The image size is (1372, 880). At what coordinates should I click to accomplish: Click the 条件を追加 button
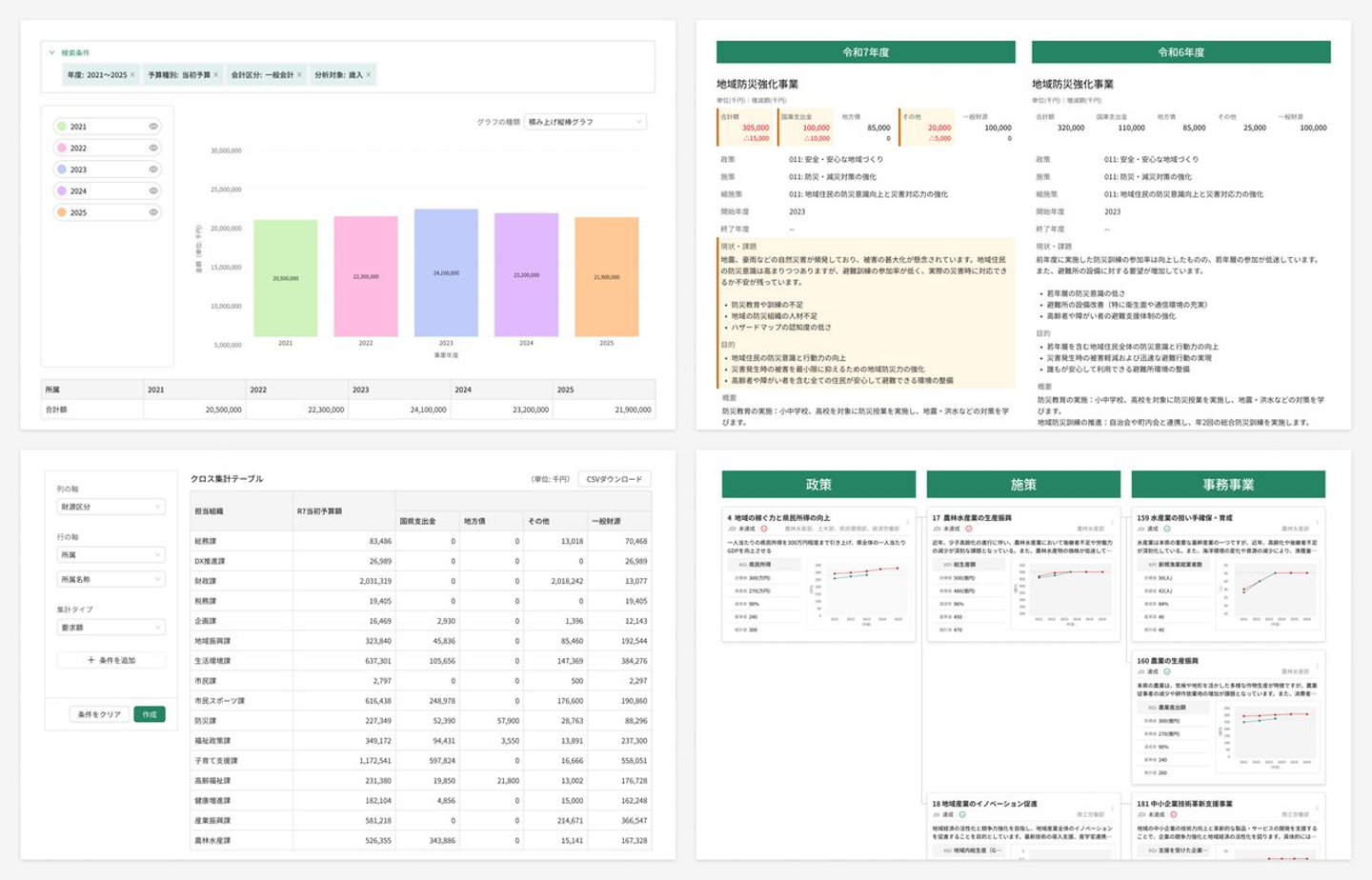(111, 660)
